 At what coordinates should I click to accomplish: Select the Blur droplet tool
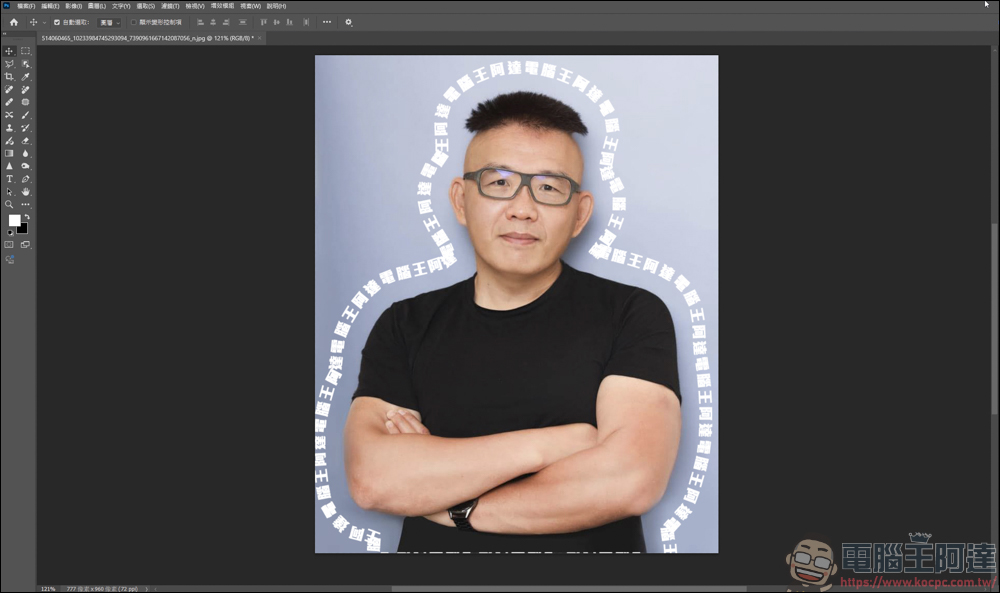26,153
